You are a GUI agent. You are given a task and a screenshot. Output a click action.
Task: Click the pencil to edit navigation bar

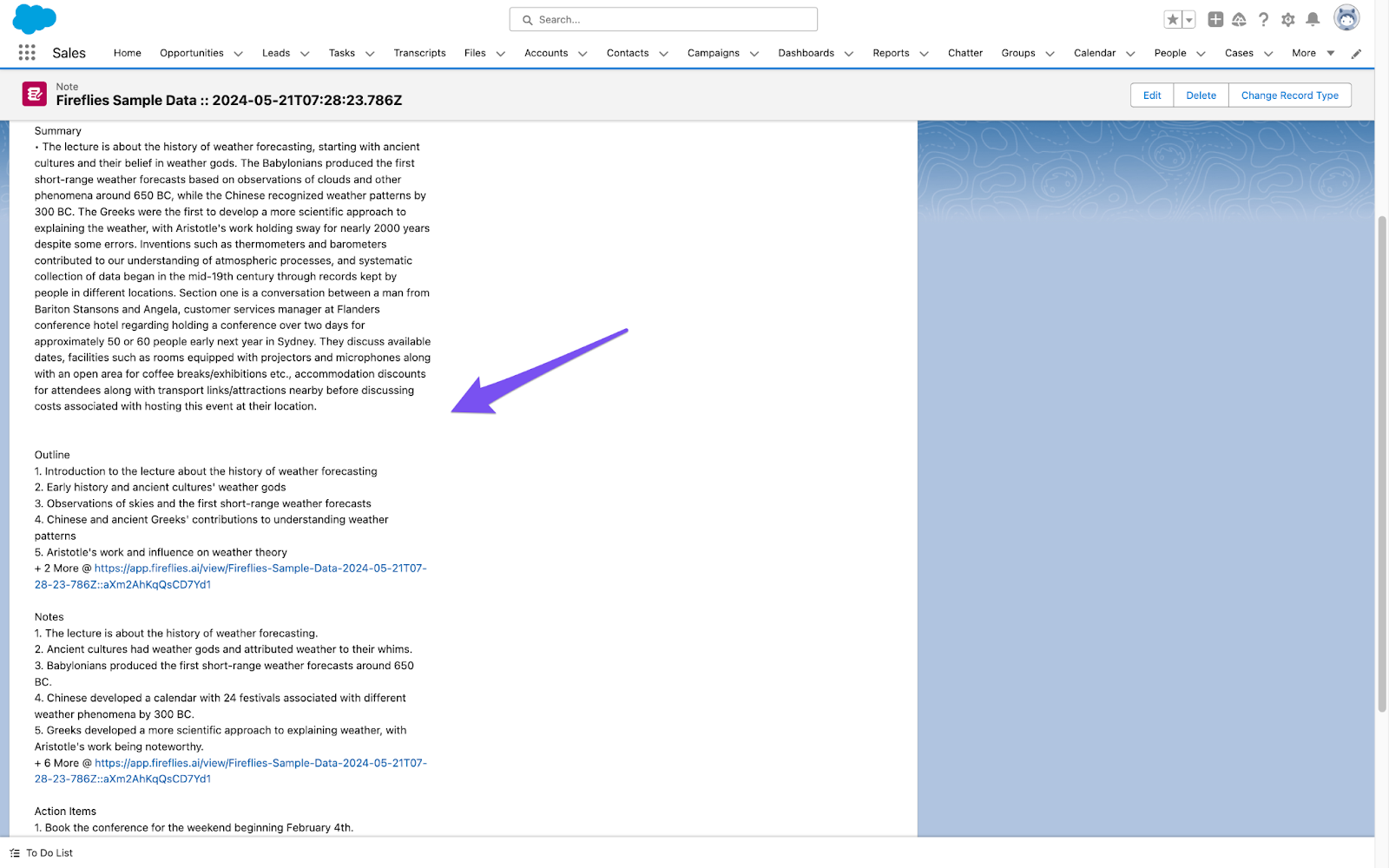click(1356, 54)
